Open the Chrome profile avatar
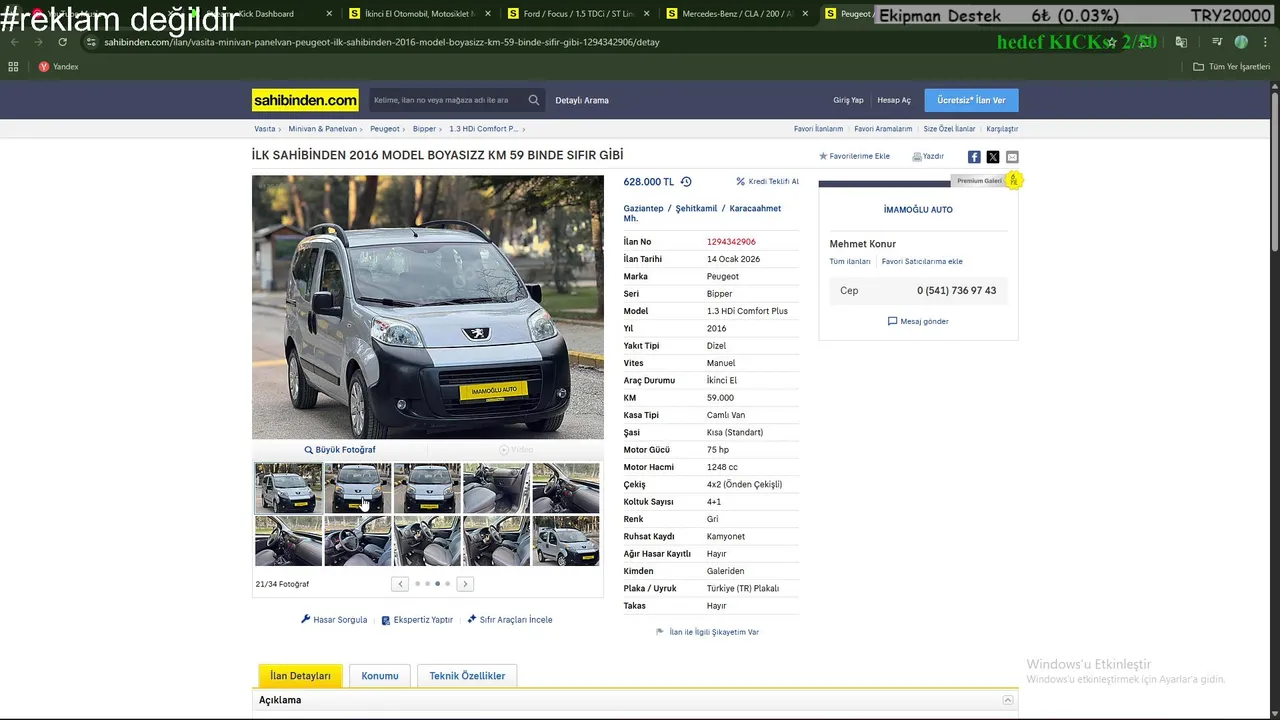 pos(1241,42)
